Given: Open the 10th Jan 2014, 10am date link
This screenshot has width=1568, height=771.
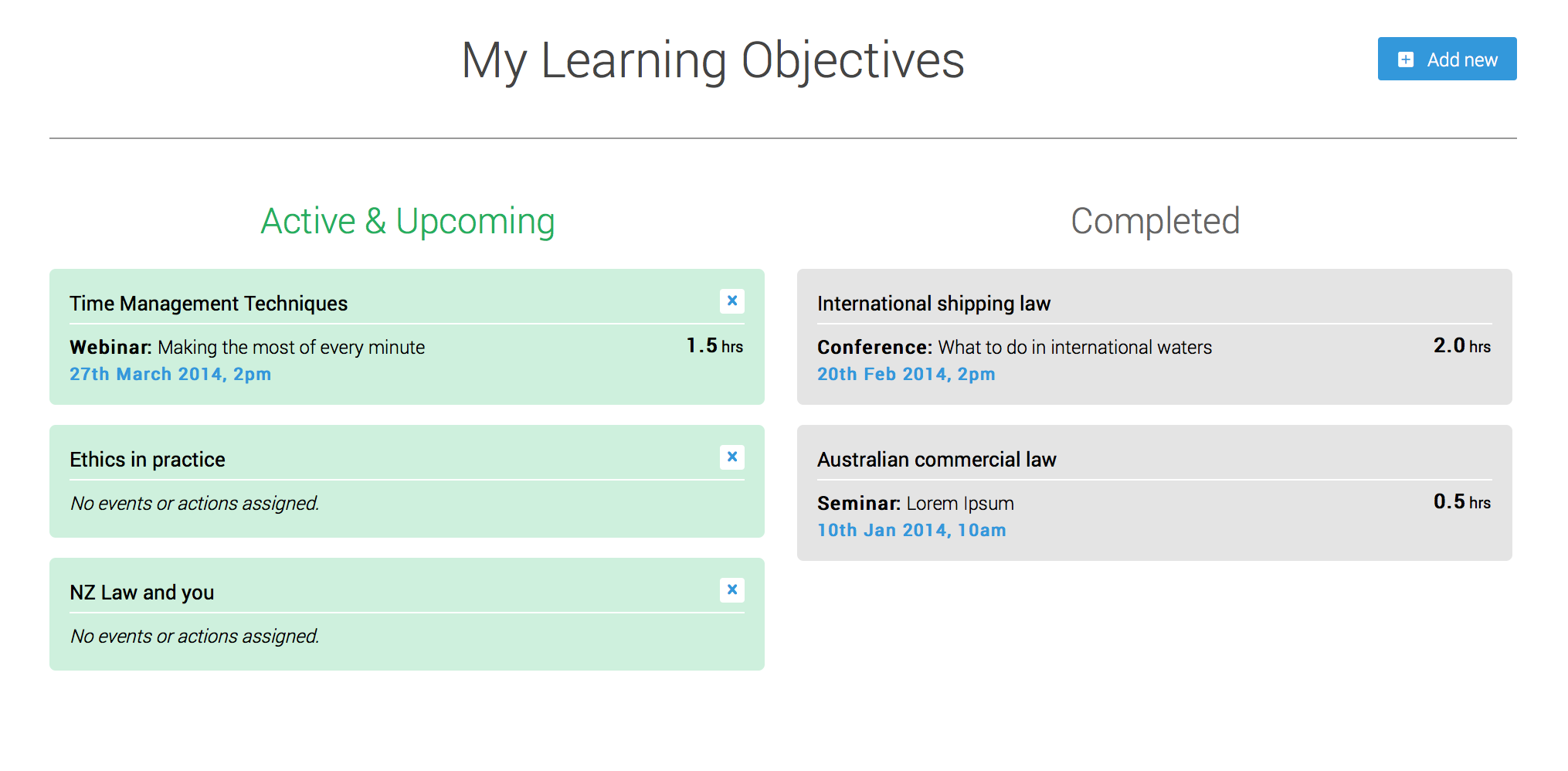Looking at the screenshot, I should [x=911, y=530].
